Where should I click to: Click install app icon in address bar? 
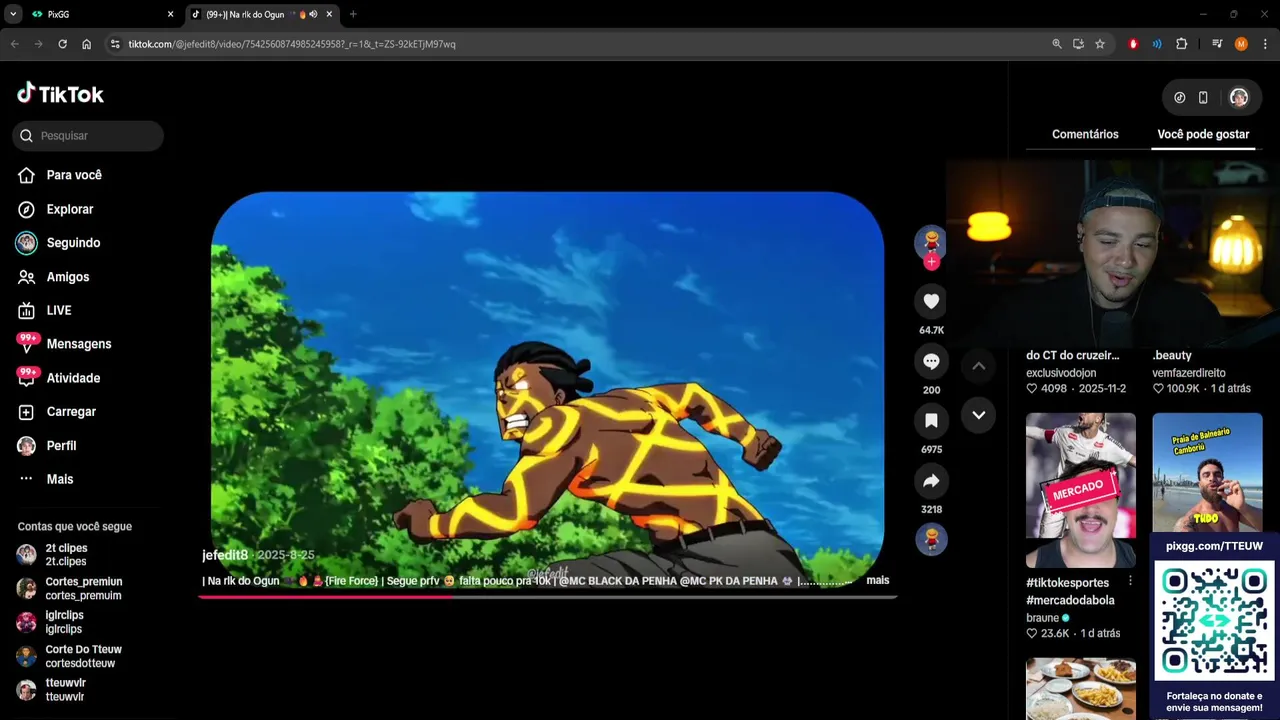[x=1078, y=44]
